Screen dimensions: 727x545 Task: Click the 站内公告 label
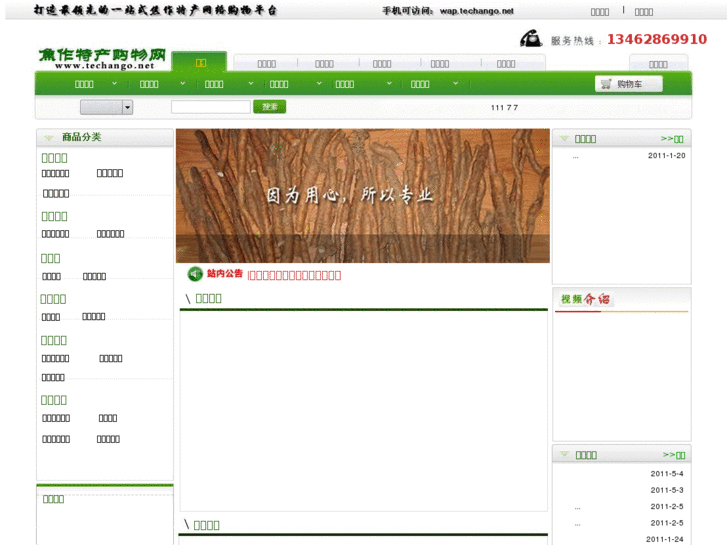coord(224,274)
